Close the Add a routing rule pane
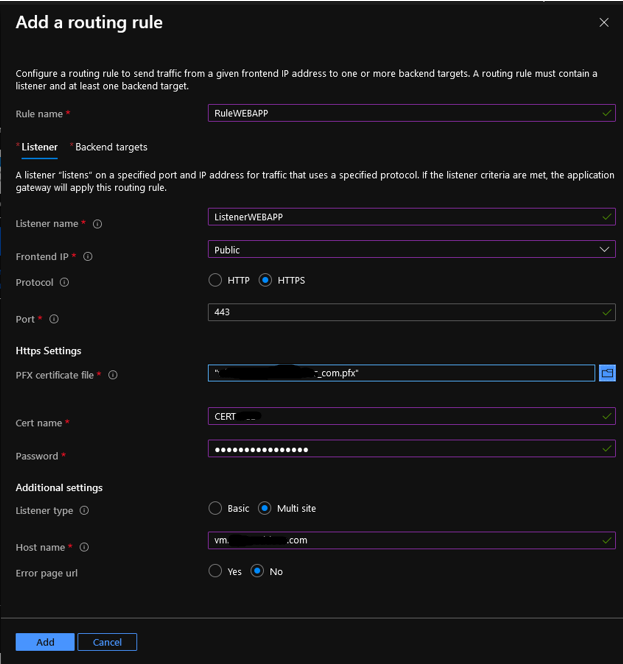Viewport: 623px width, 664px height. (x=604, y=22)
